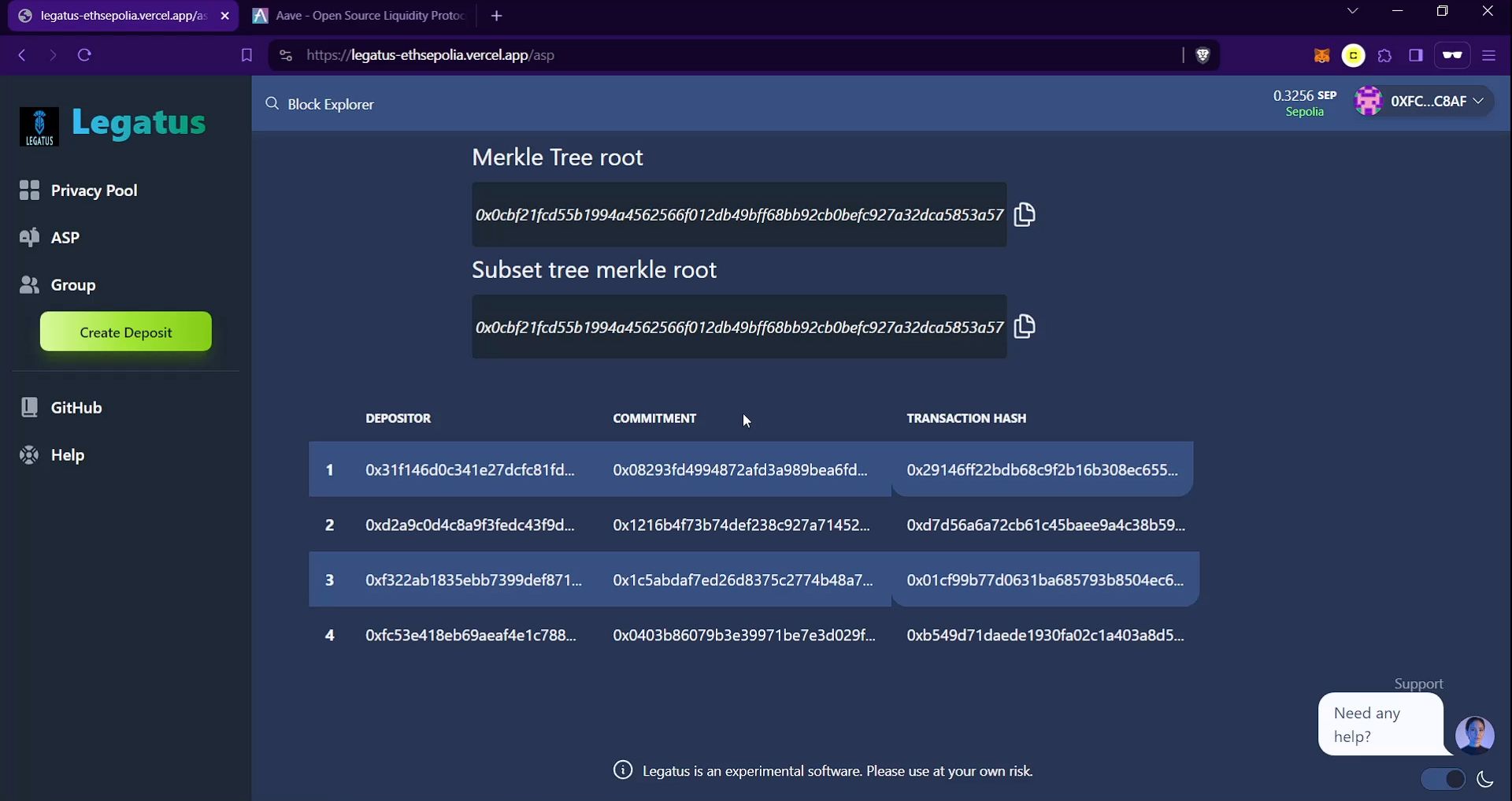1512x801 pixels.
Task: Select commitment 0x1216b4f73b74def238c927a71452...
Action: [x=741, y=525]
